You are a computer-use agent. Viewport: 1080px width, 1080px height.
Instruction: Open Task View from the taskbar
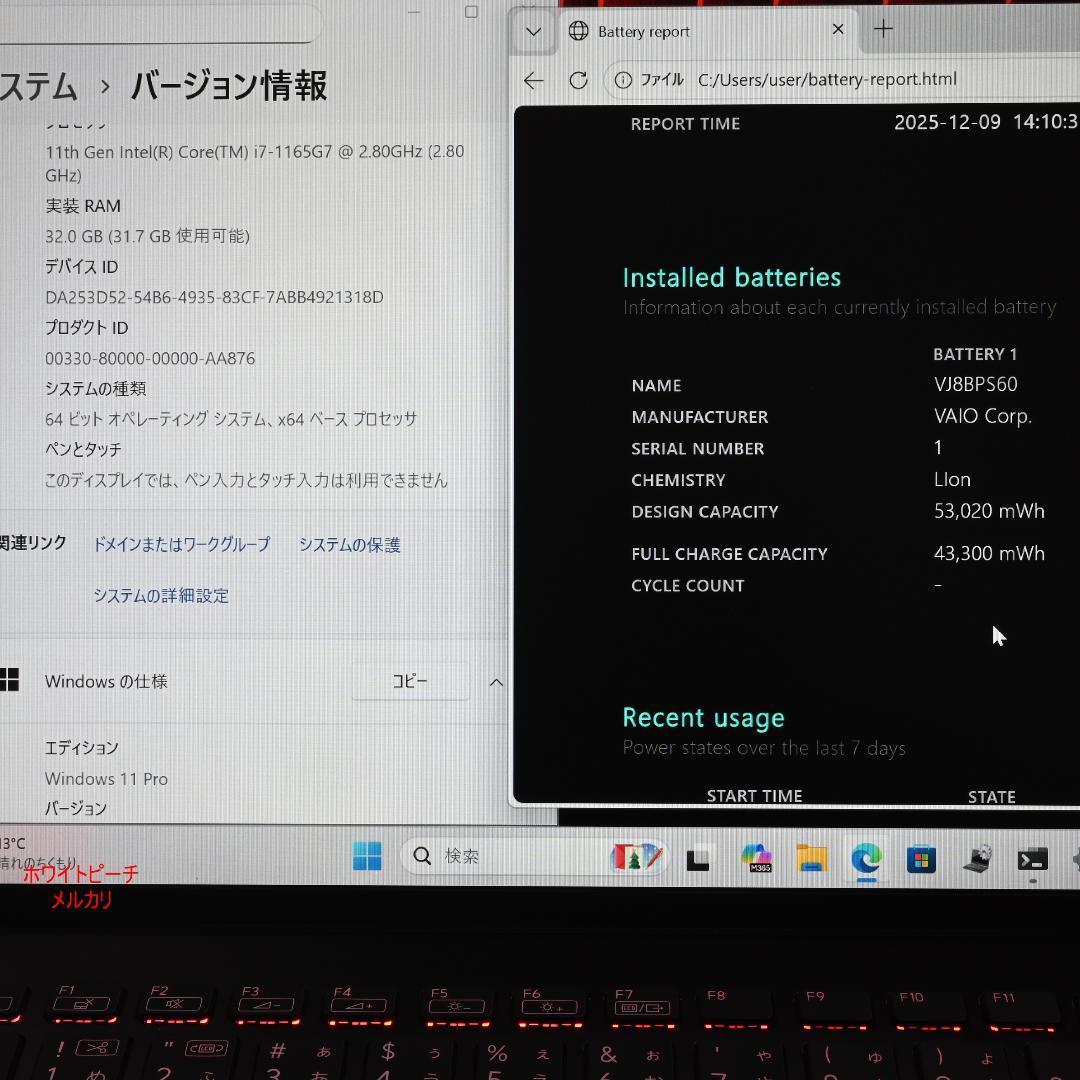pyautogui.click(x=699, y=858)
